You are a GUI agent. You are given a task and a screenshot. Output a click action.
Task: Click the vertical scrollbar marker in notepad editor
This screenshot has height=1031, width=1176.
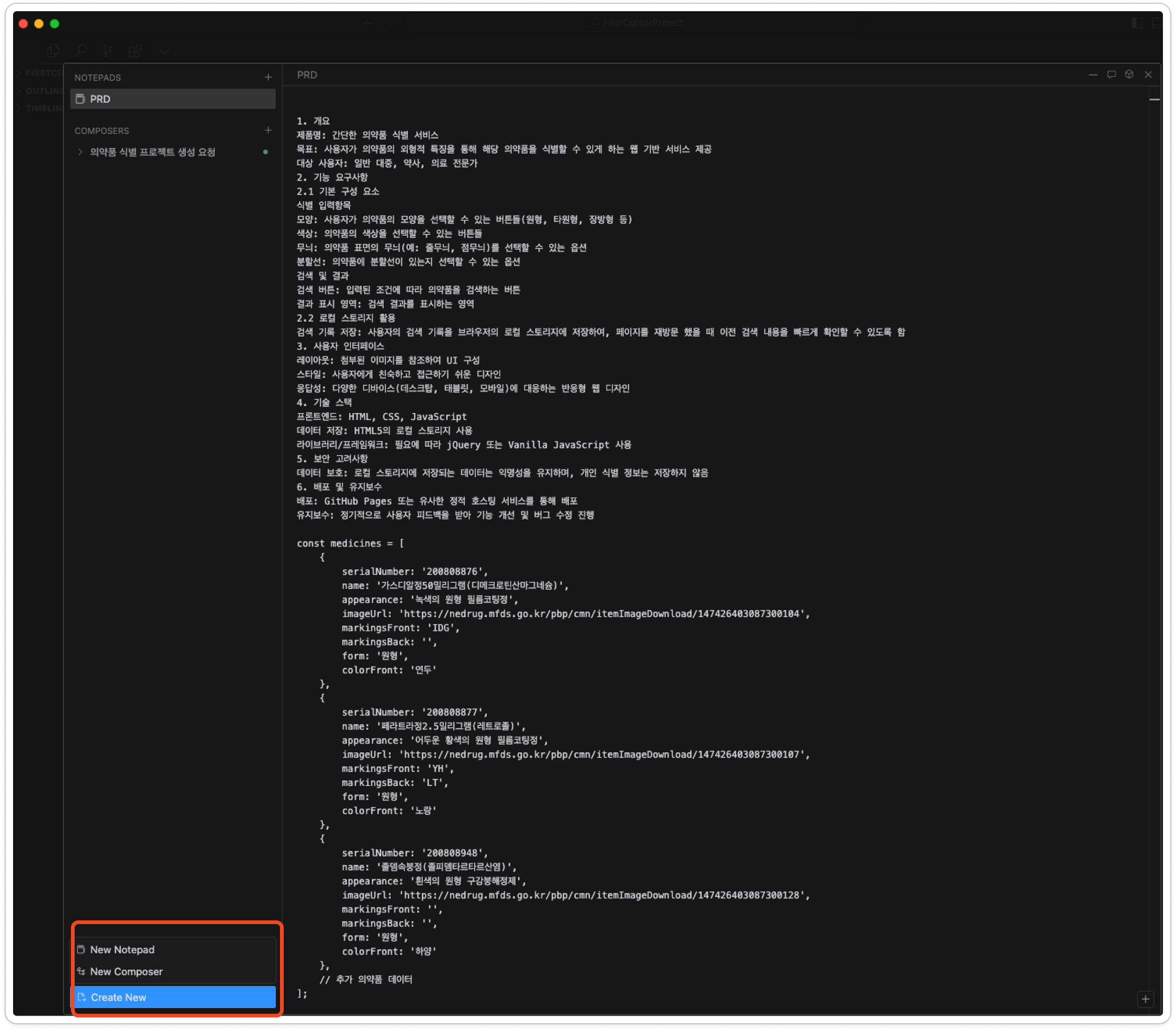pyautogui.click(x=1154, y=99)
